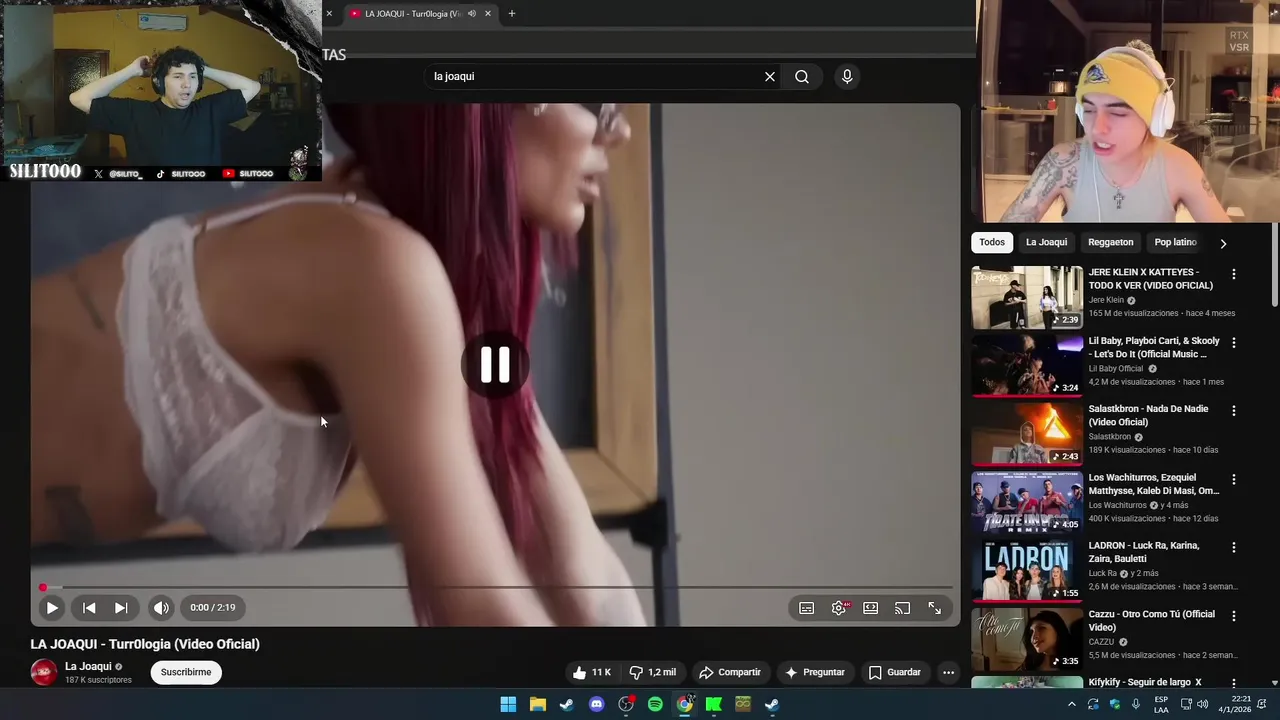Open La Joaqui channel avatar
The width and height of the screenshot is (1280, 720).
pyautogui.click(x=44, y=673)
